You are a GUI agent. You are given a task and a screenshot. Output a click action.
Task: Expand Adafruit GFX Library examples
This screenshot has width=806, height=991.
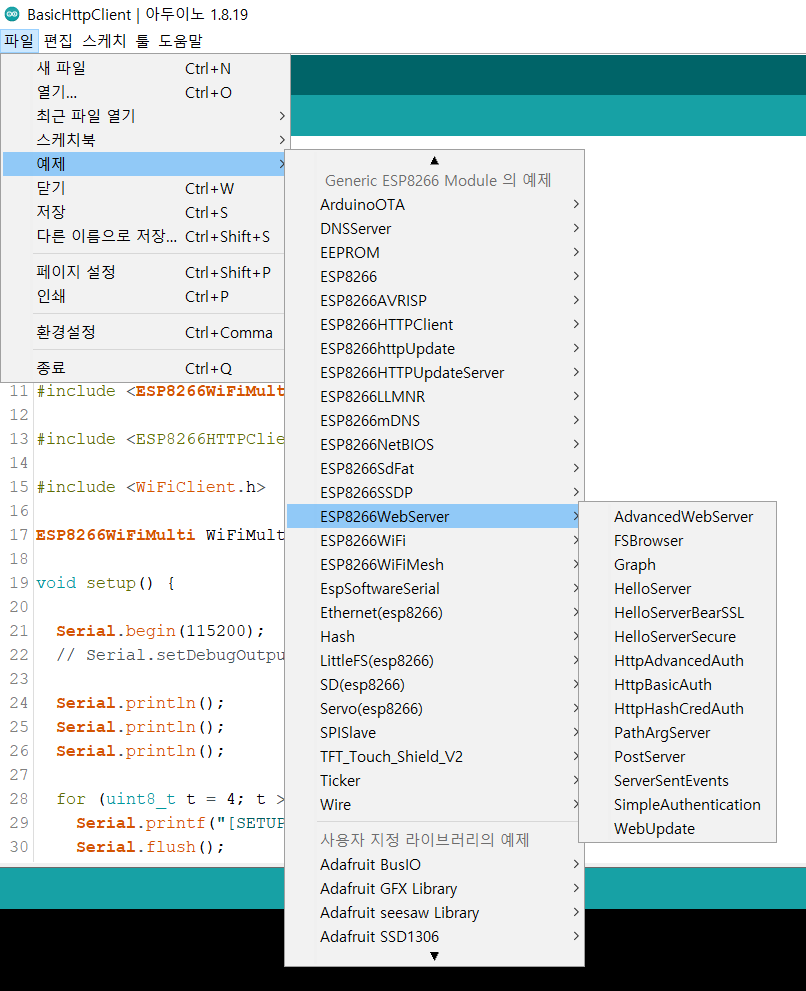[434, 889]
